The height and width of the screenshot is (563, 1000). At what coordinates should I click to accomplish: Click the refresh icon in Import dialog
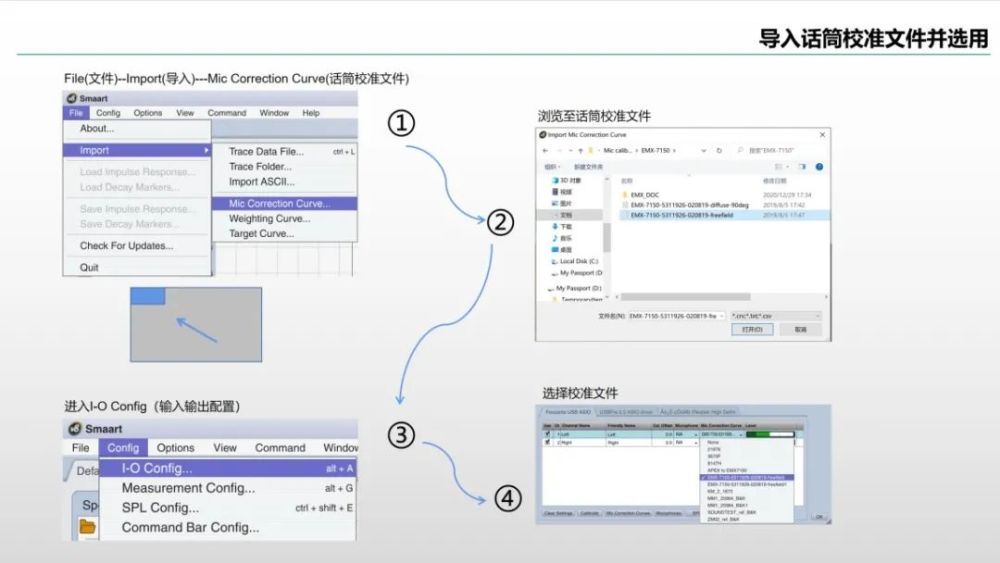[x=719, y=150]
